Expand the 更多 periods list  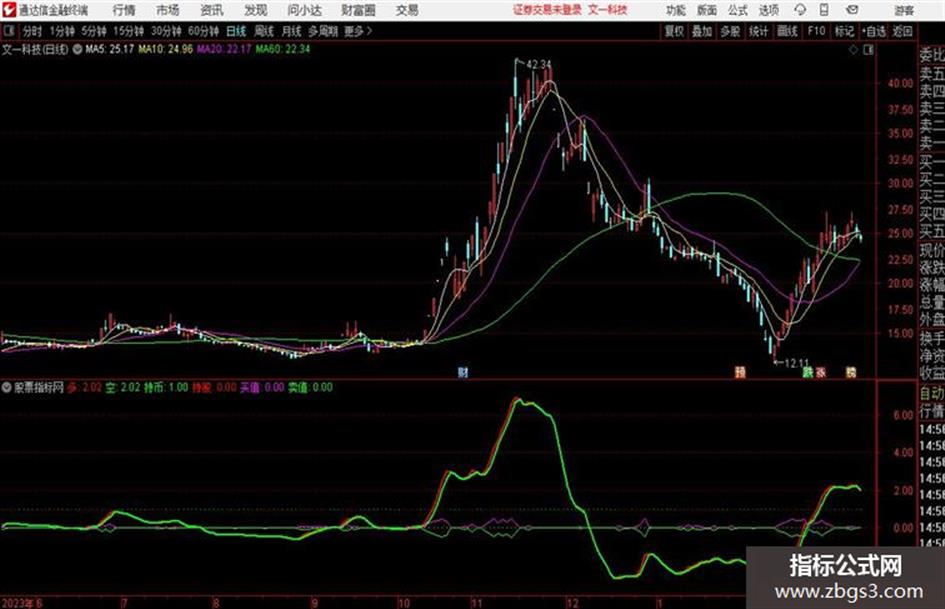358,31
